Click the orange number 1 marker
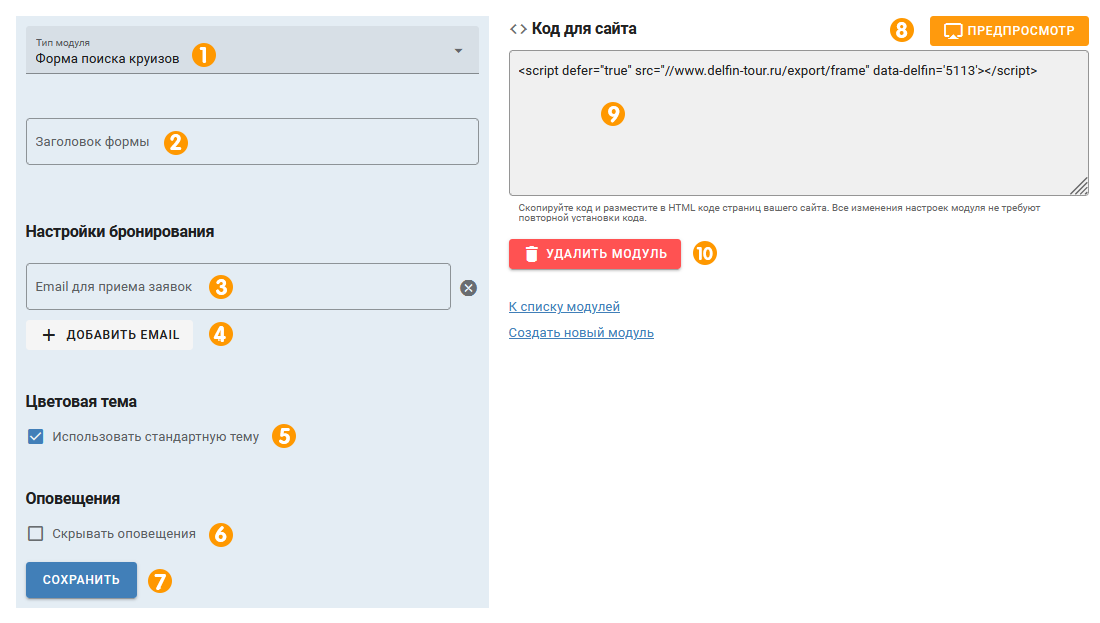The width and height of the screenshot is (1100, 623). (204, 55)
